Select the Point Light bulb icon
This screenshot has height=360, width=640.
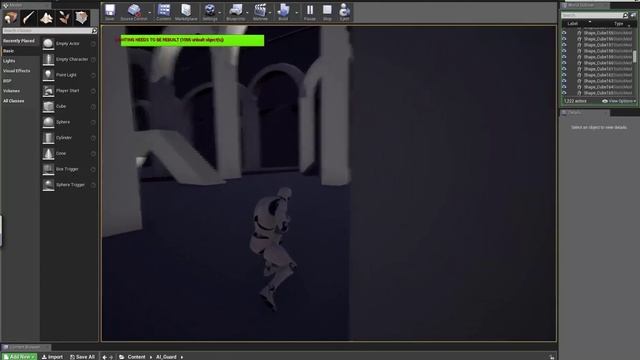[x=48, y=75]
